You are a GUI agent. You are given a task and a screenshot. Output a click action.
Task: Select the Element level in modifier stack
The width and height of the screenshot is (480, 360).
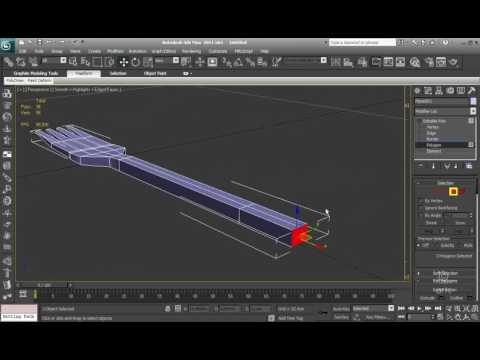(434, 151)
